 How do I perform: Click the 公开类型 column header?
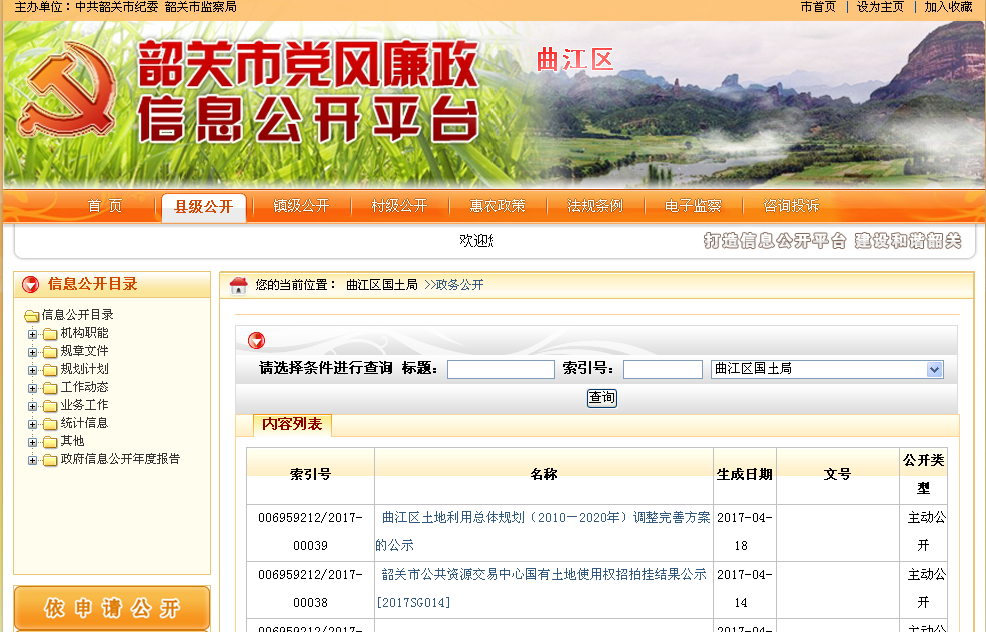(x=923, y=474)
